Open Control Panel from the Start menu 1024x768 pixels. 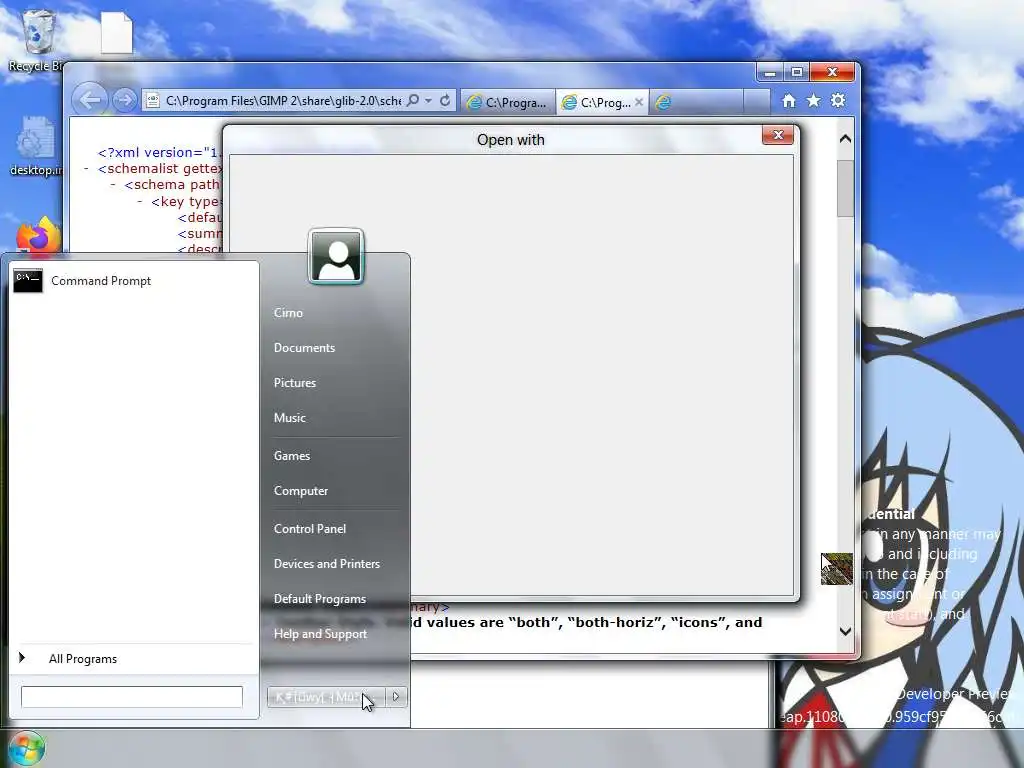(310, 529)
